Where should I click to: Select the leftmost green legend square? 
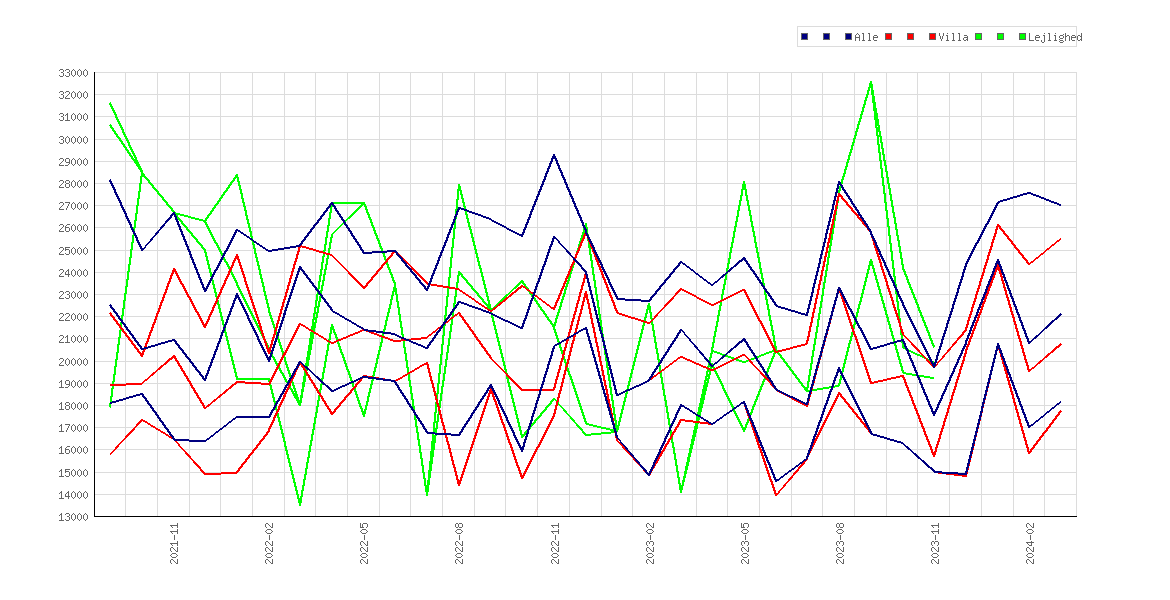point(977,37)
